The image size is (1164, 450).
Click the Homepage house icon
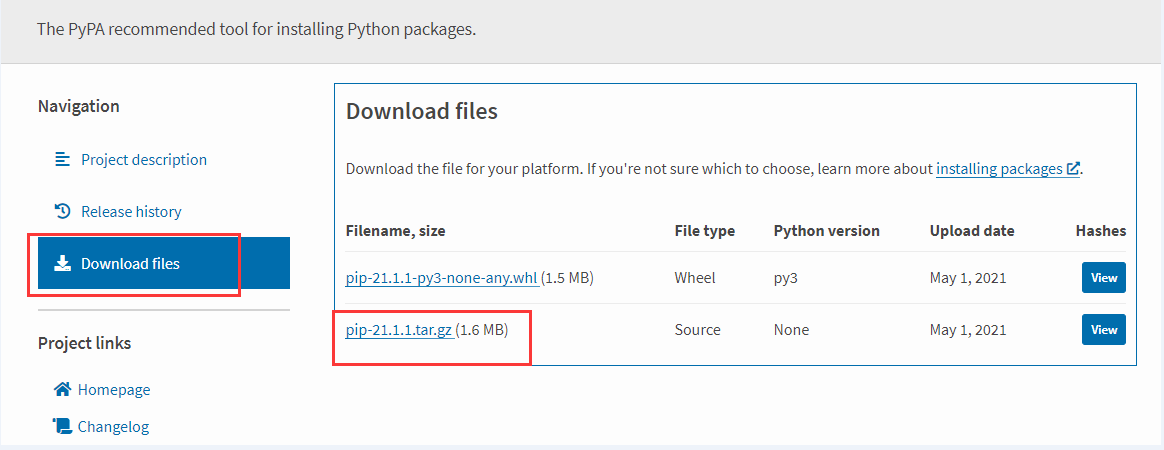62,389
